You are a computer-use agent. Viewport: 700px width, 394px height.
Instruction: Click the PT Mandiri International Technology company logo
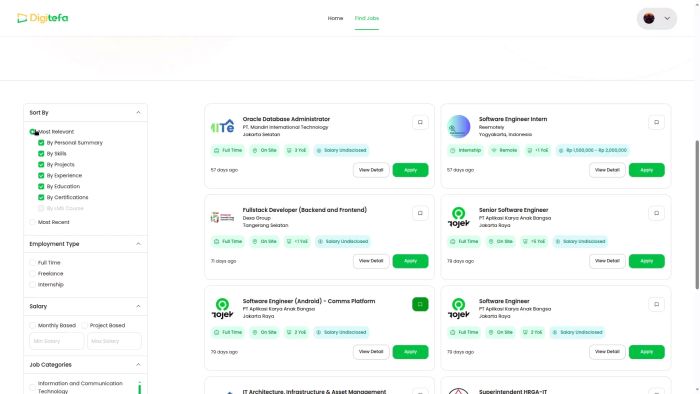click(222, 126)
